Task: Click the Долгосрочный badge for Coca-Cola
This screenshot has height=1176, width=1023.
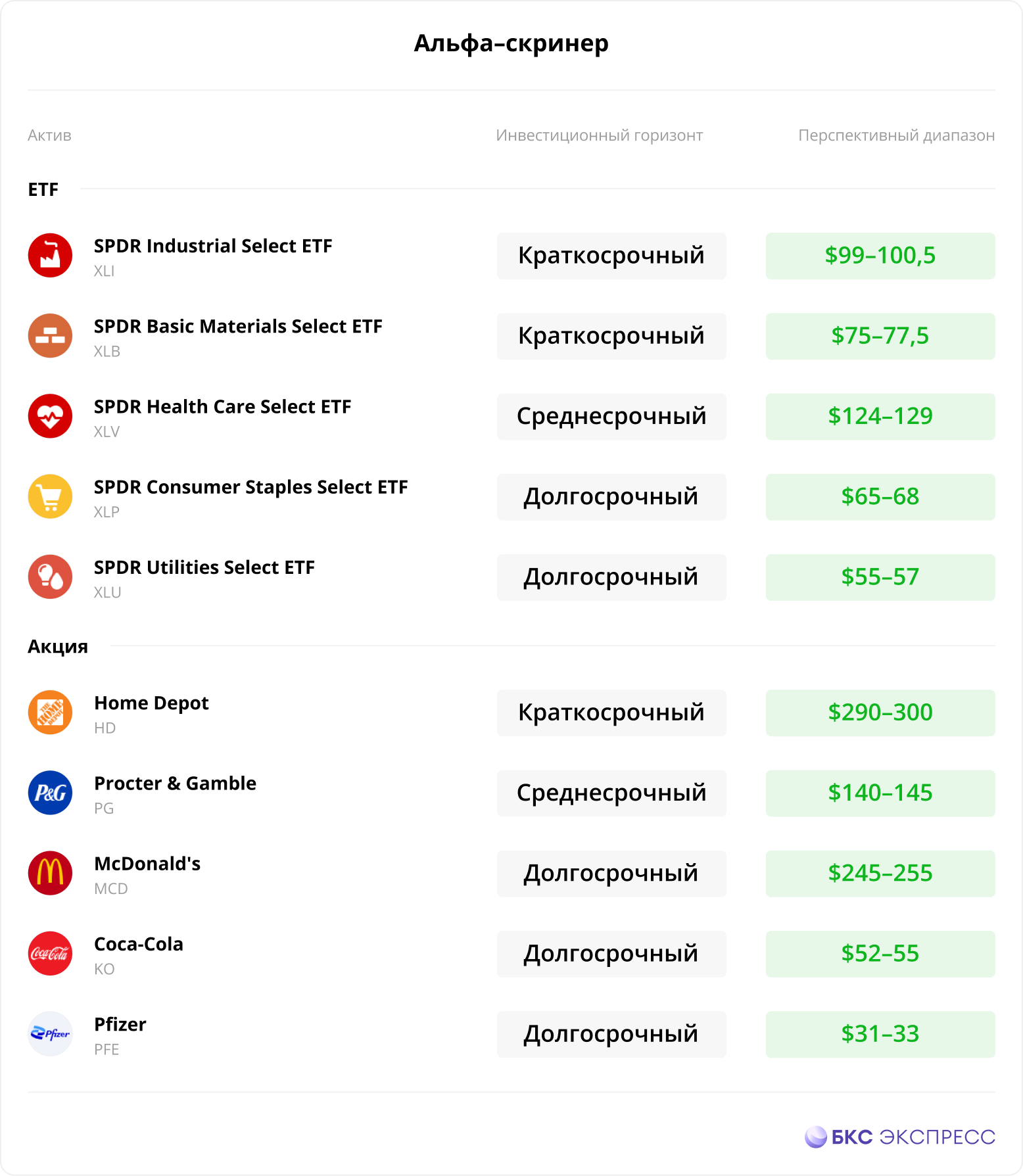Action: point(611,954)
